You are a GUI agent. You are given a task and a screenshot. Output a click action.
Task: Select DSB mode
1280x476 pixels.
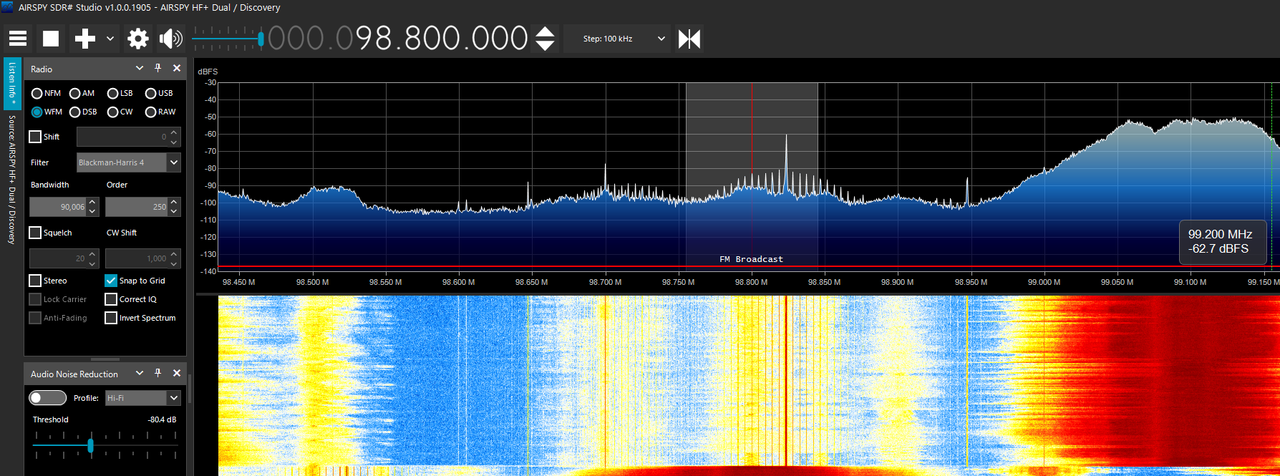pyautogui.click(x=82, y=112)
